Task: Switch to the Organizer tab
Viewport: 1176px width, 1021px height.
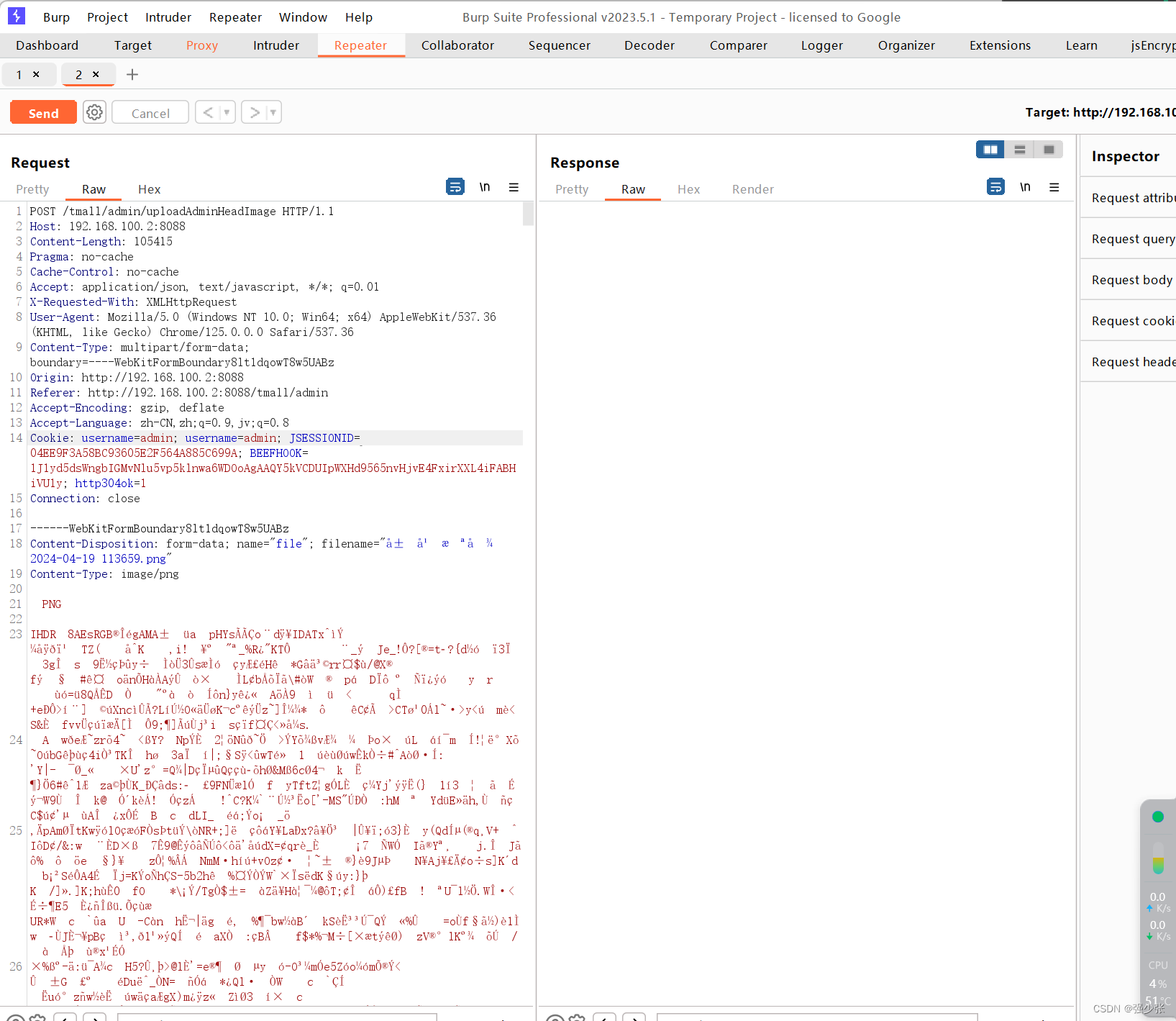Action: (x=906, y=45)
